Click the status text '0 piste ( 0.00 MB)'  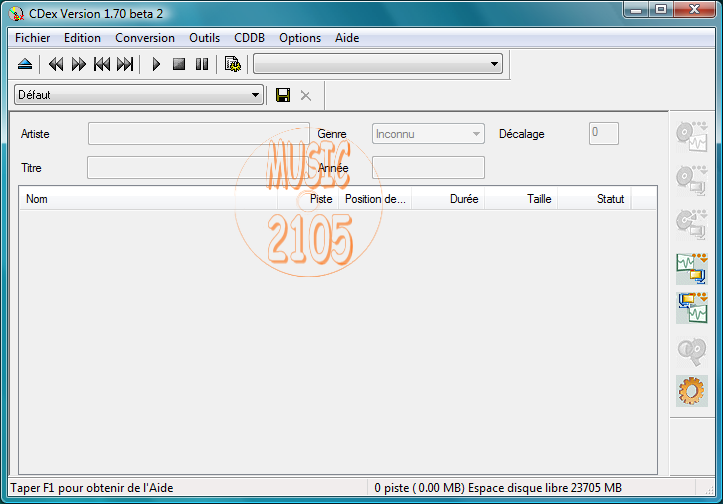(419, 488)
